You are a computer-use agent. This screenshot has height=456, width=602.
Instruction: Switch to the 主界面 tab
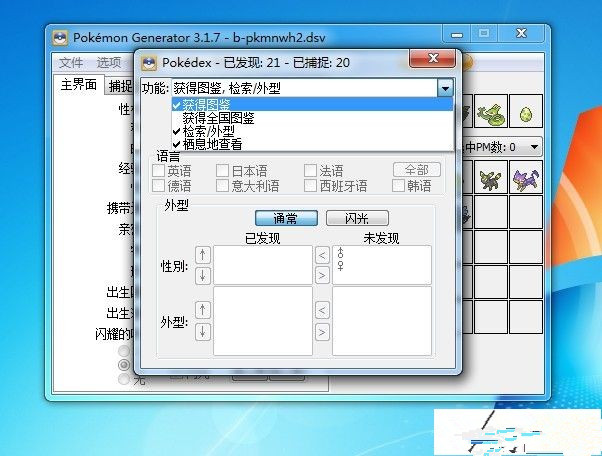pyautogui.click(x=78, y=84)
